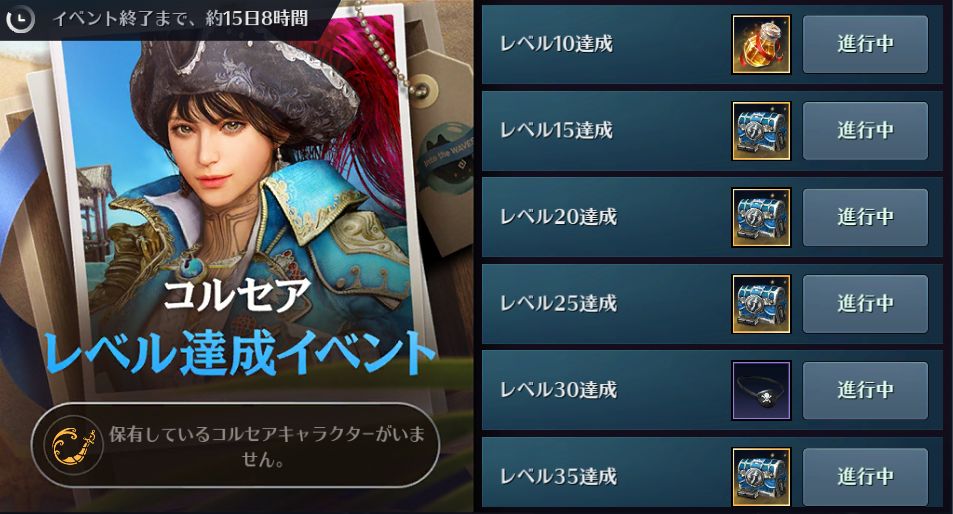The height and width of the screenshot is (514, 953).
Task: Click the 進行中 button for レベル30達成
Action: pyautogui.click(x=865, y=391)
